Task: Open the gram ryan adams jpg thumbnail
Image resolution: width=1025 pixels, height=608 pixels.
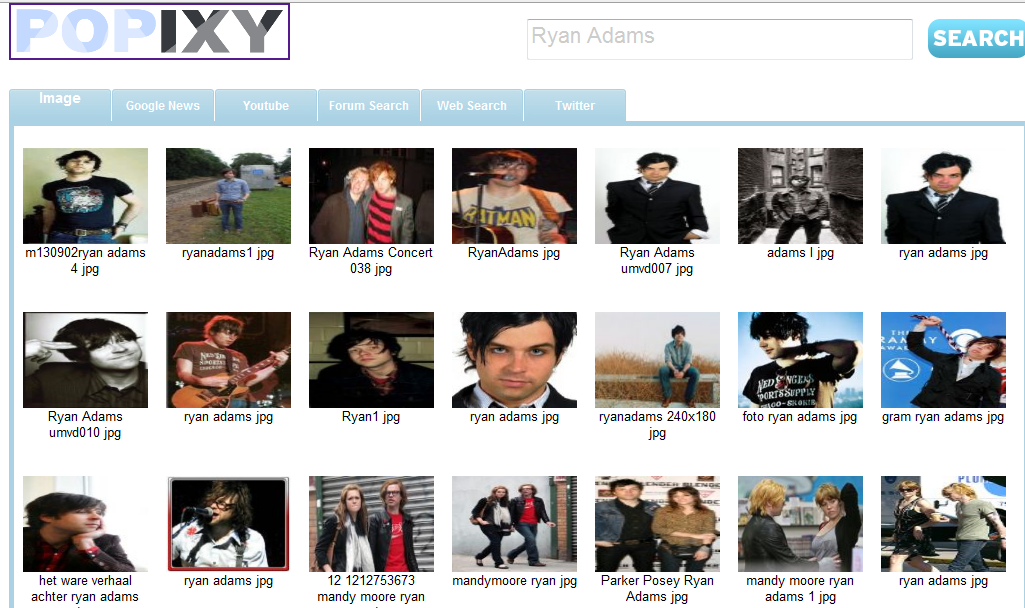Action: tap(943, 360)
